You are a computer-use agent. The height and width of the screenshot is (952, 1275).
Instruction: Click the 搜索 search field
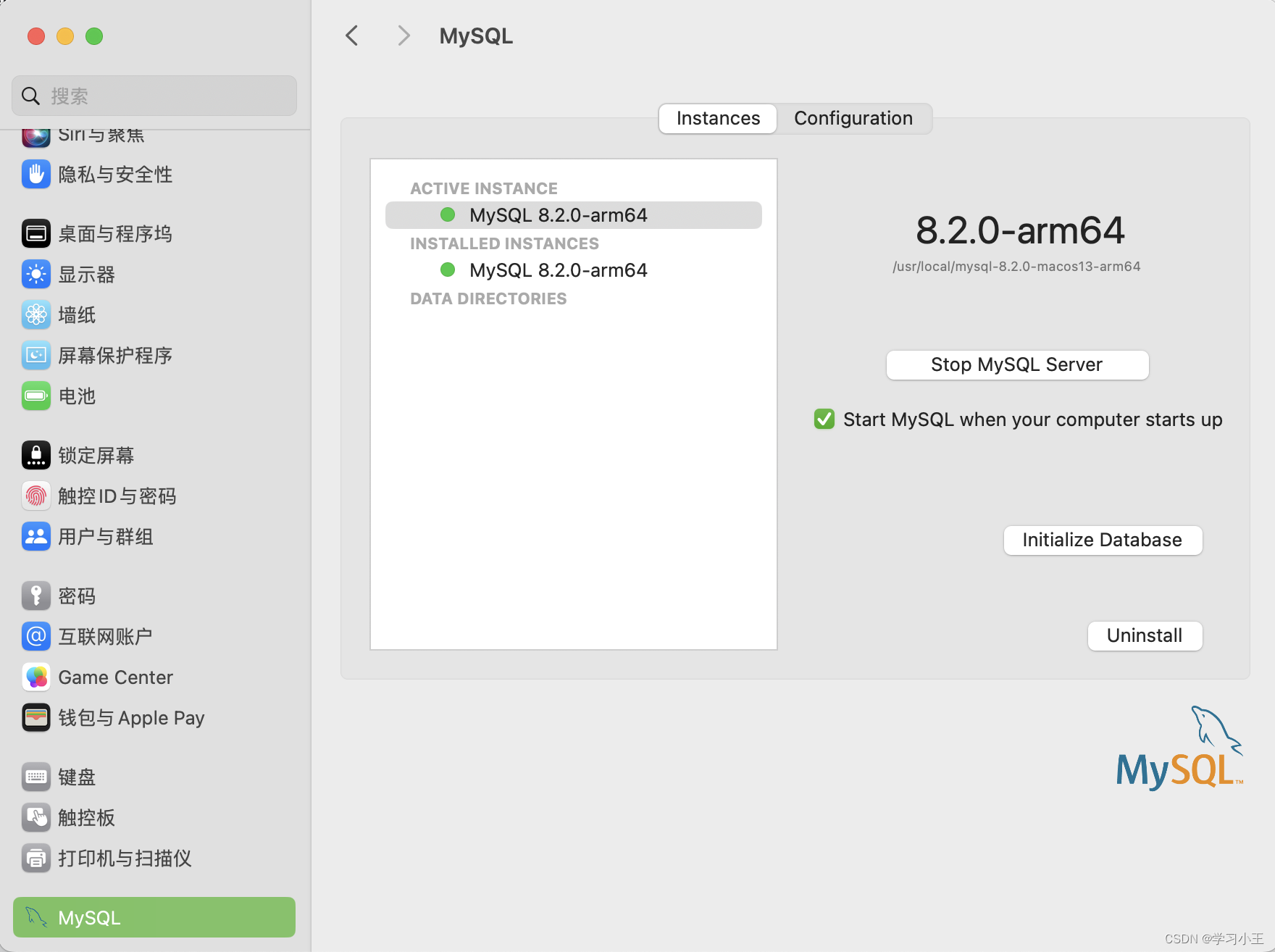click(154, 95)
